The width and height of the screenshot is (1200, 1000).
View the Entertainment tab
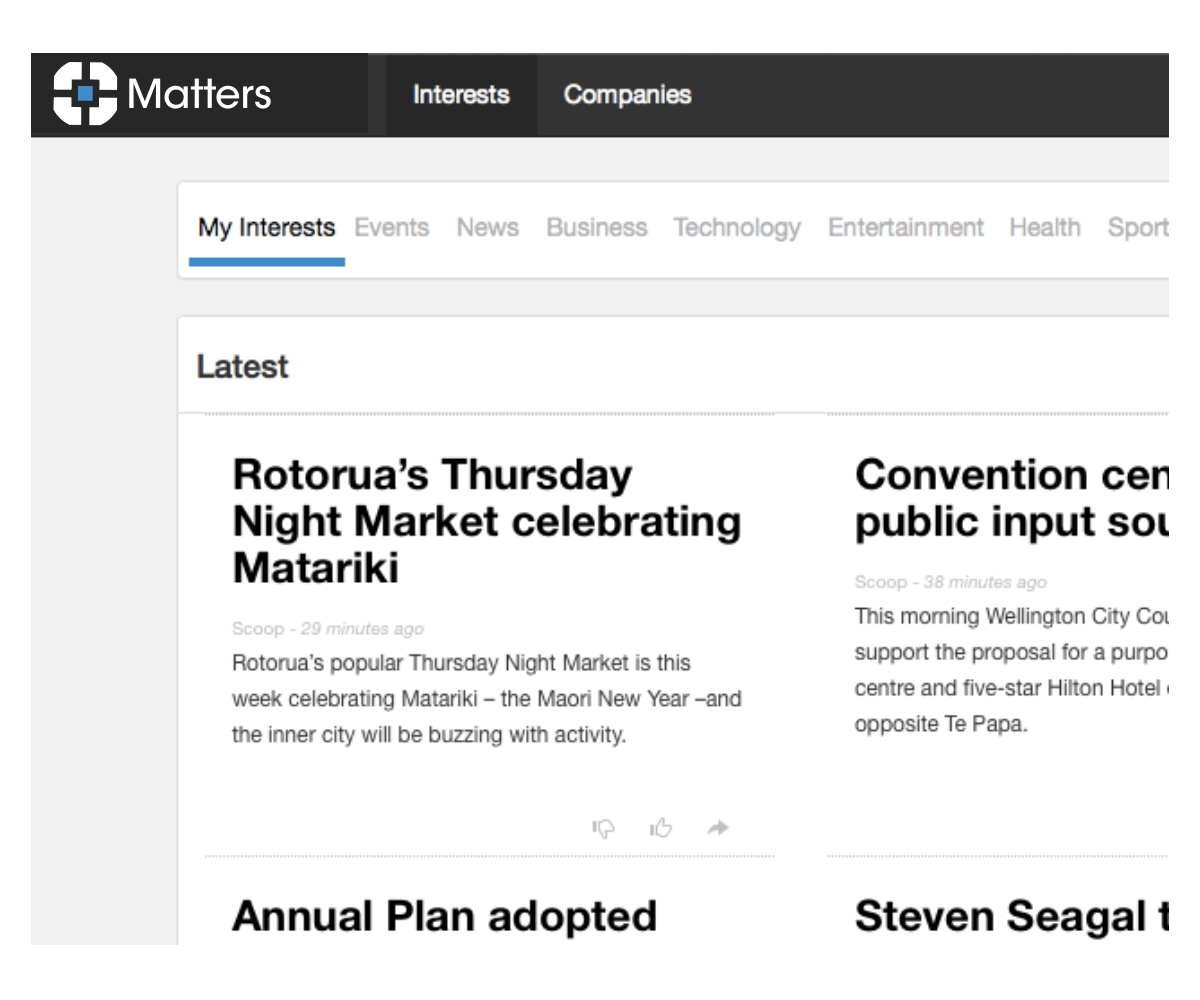[906, 228]
